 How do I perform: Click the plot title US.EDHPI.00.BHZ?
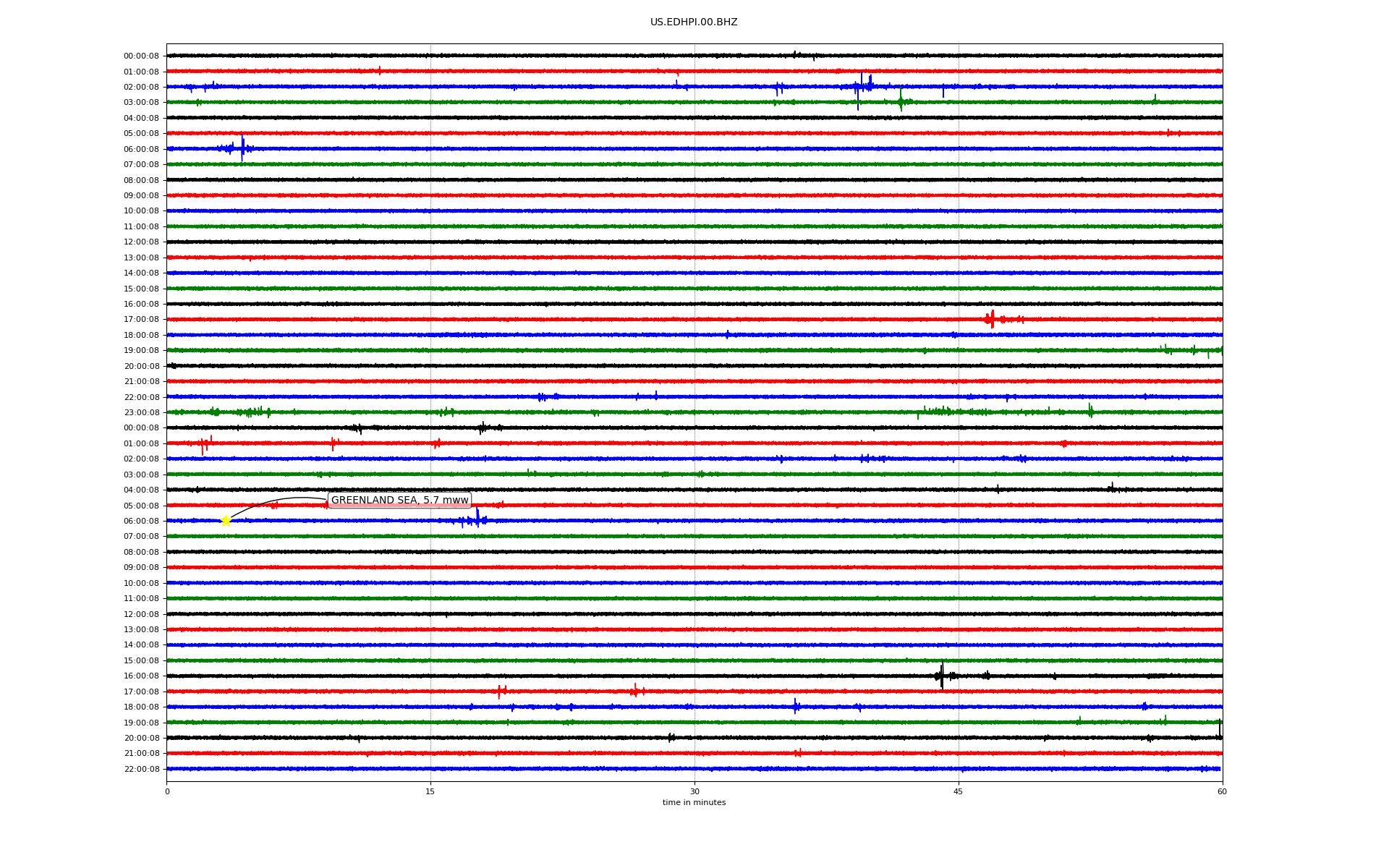[x=693, y=22]
